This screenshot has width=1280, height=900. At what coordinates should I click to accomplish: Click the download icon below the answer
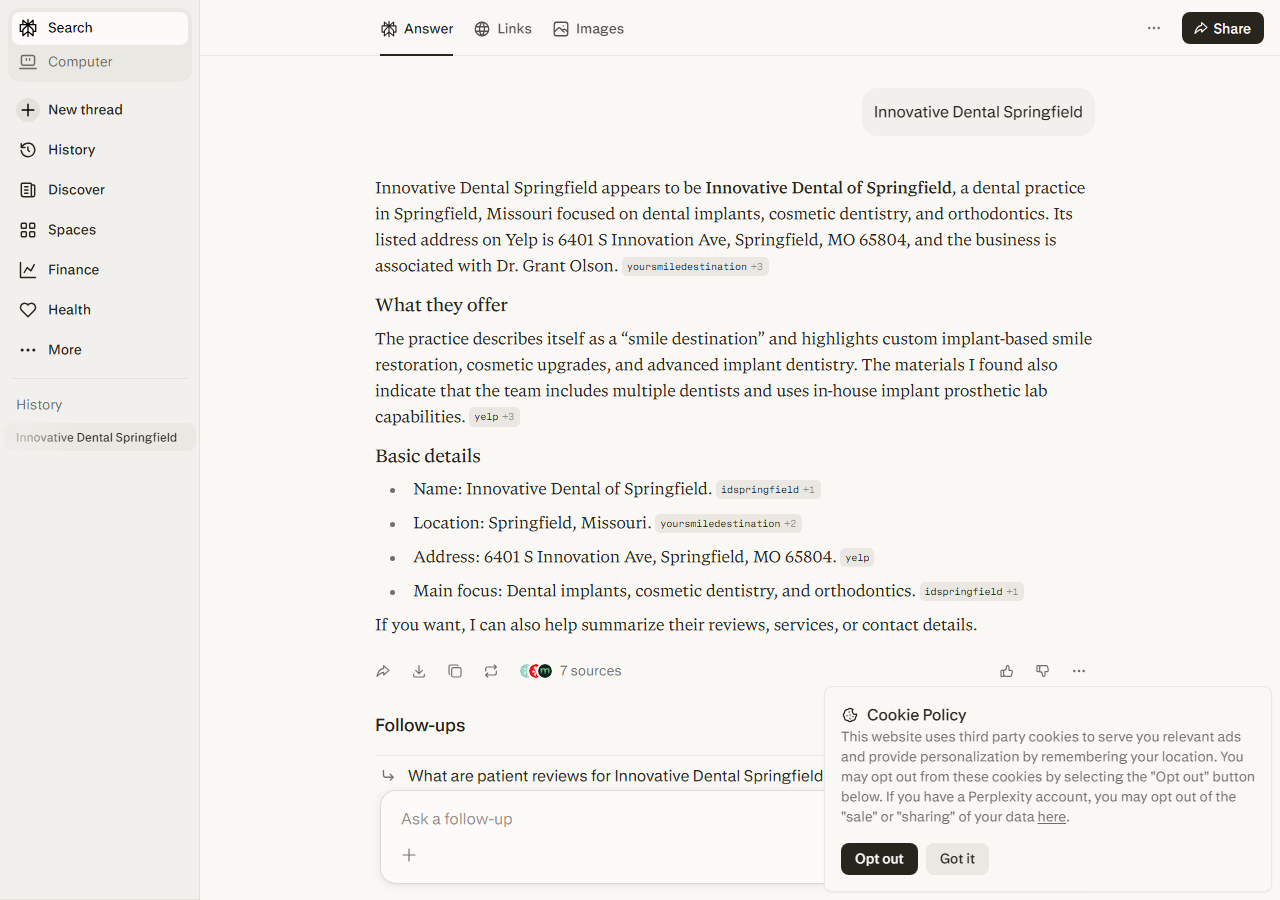pyautogui.click(x=419, y=671)
